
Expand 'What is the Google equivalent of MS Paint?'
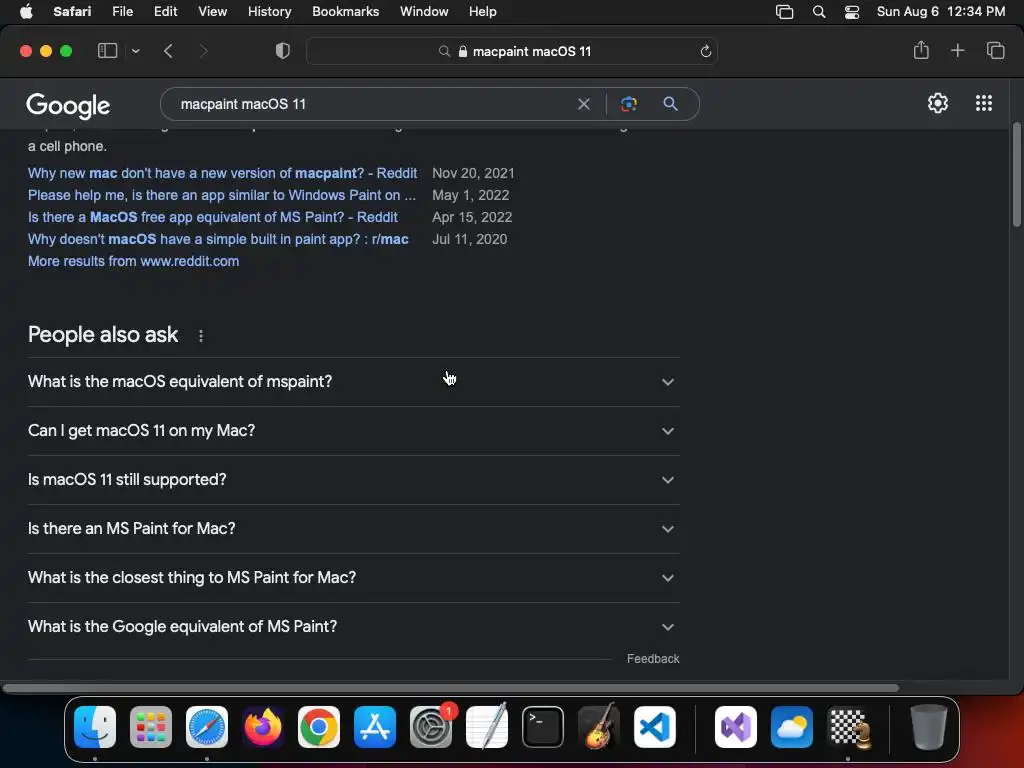(x=353, y=627)
